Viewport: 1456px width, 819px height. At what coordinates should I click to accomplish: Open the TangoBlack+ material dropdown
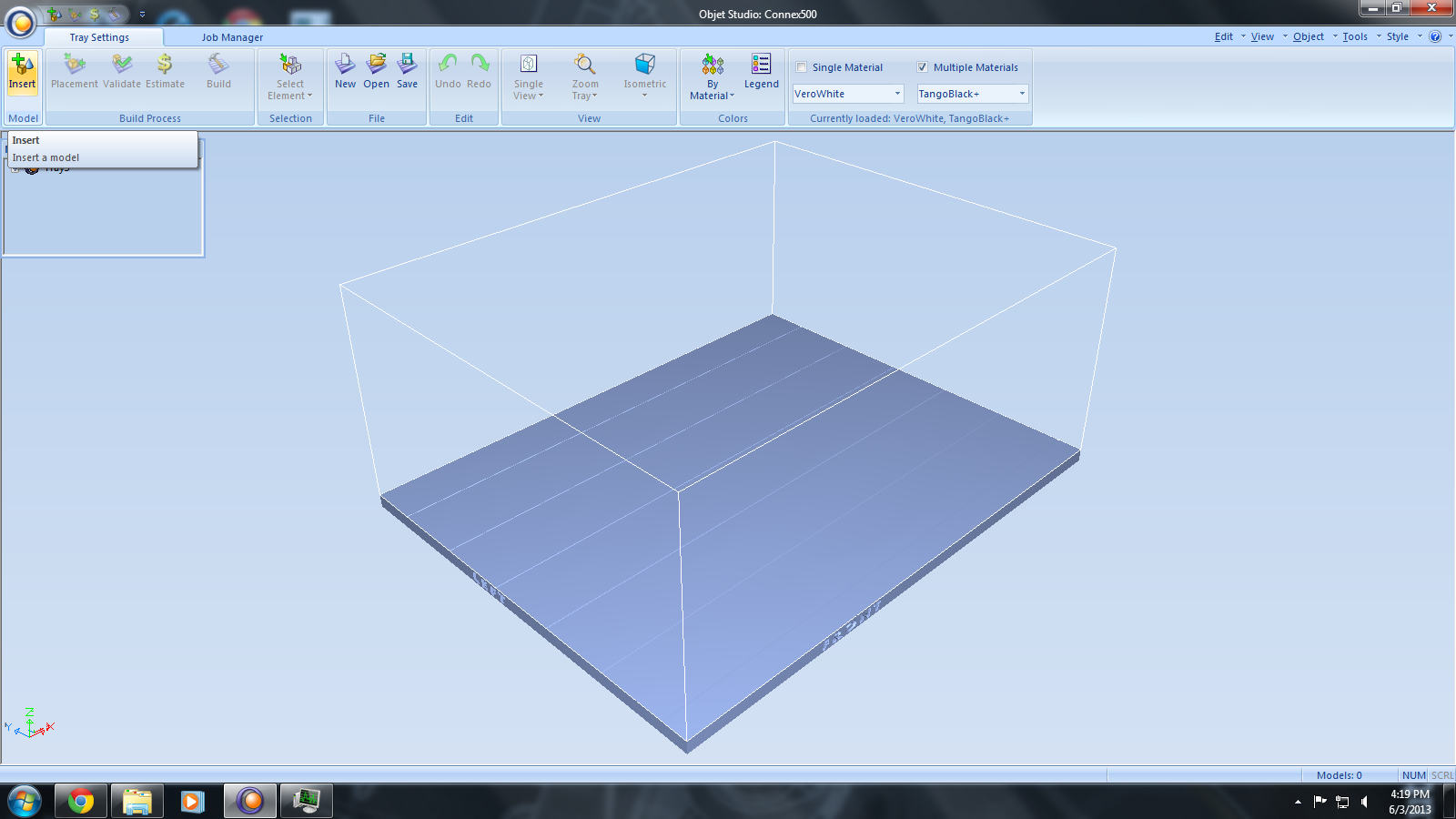1021,93
